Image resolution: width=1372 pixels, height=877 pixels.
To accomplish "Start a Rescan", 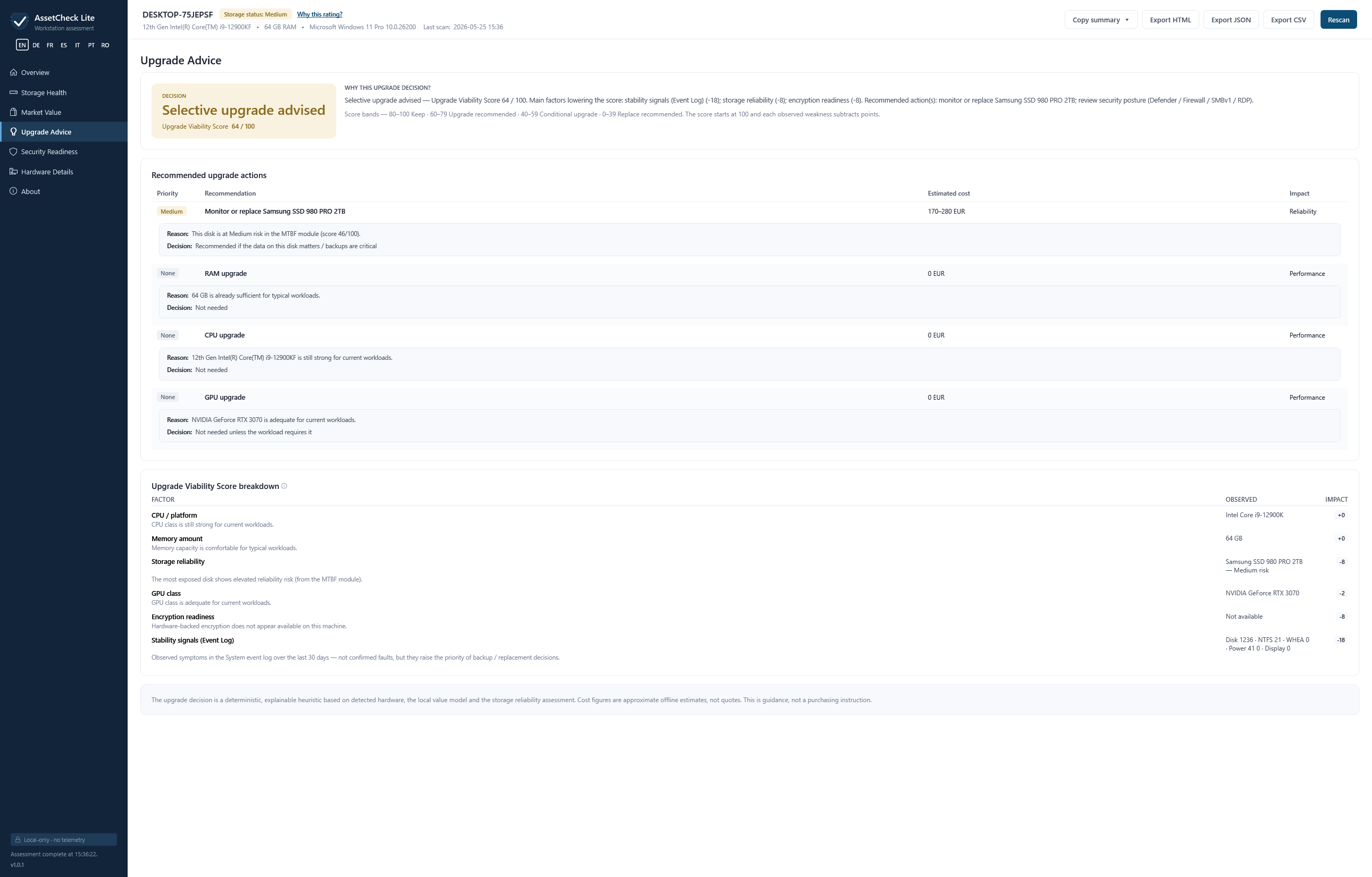I will click(1338, 19).
